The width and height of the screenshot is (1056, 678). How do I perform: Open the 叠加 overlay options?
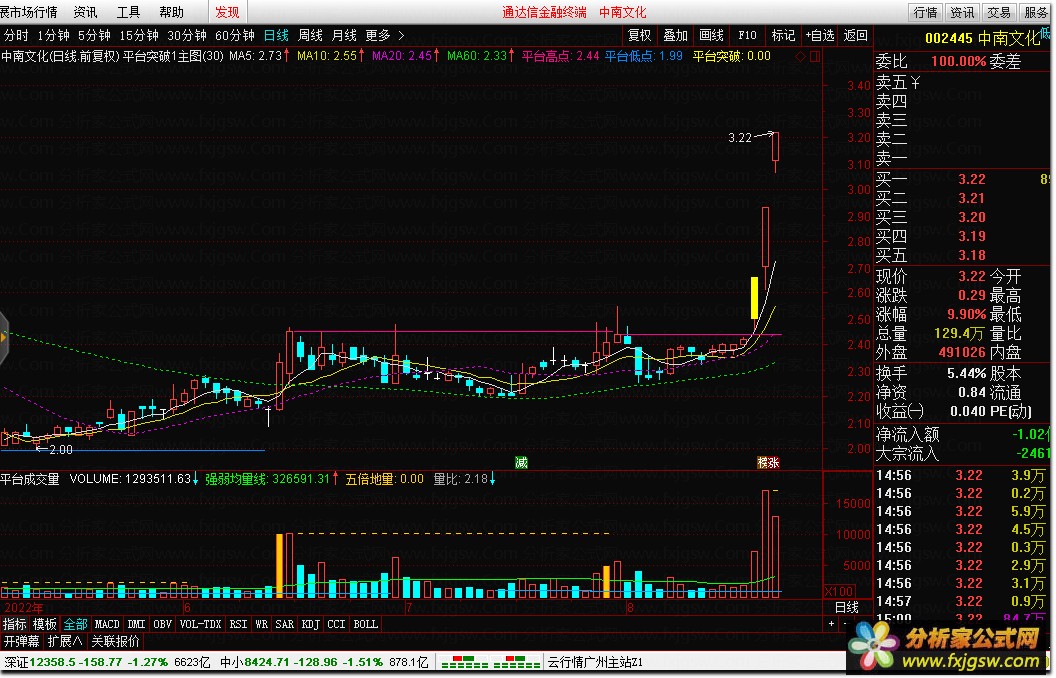(x=675, y=36)
